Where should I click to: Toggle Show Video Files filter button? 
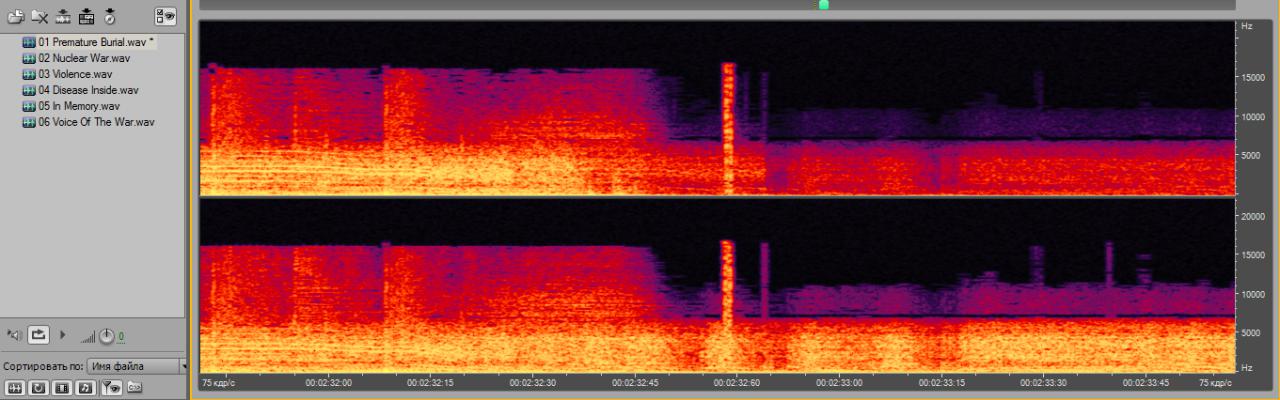click(60, 387)
